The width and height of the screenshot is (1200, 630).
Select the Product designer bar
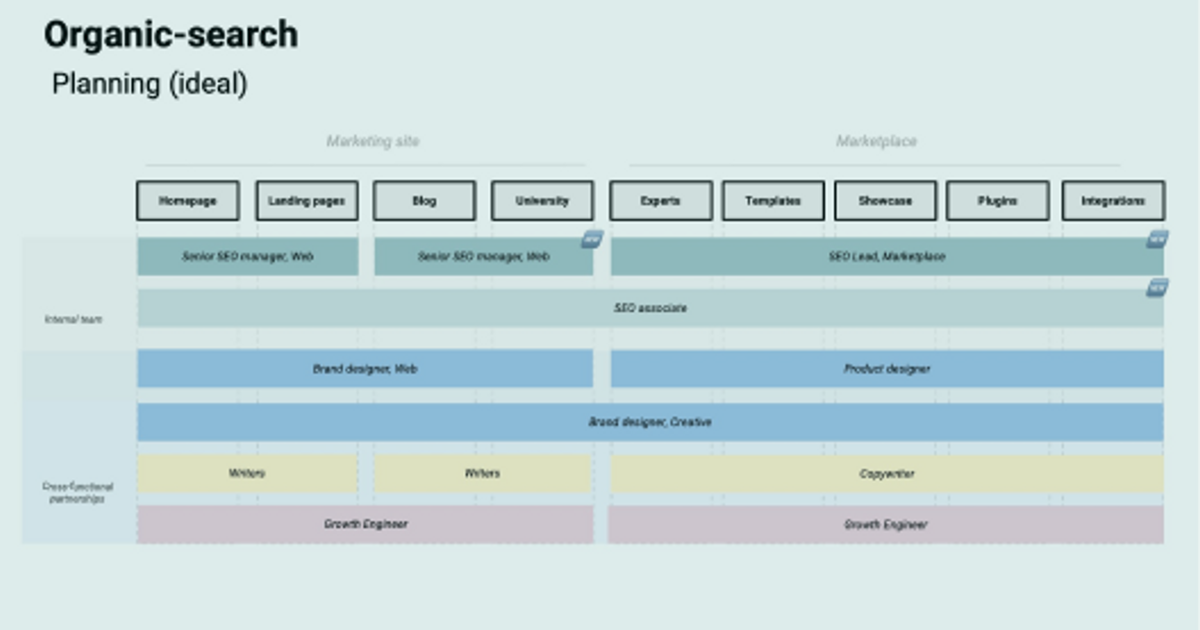click(887, 368)
